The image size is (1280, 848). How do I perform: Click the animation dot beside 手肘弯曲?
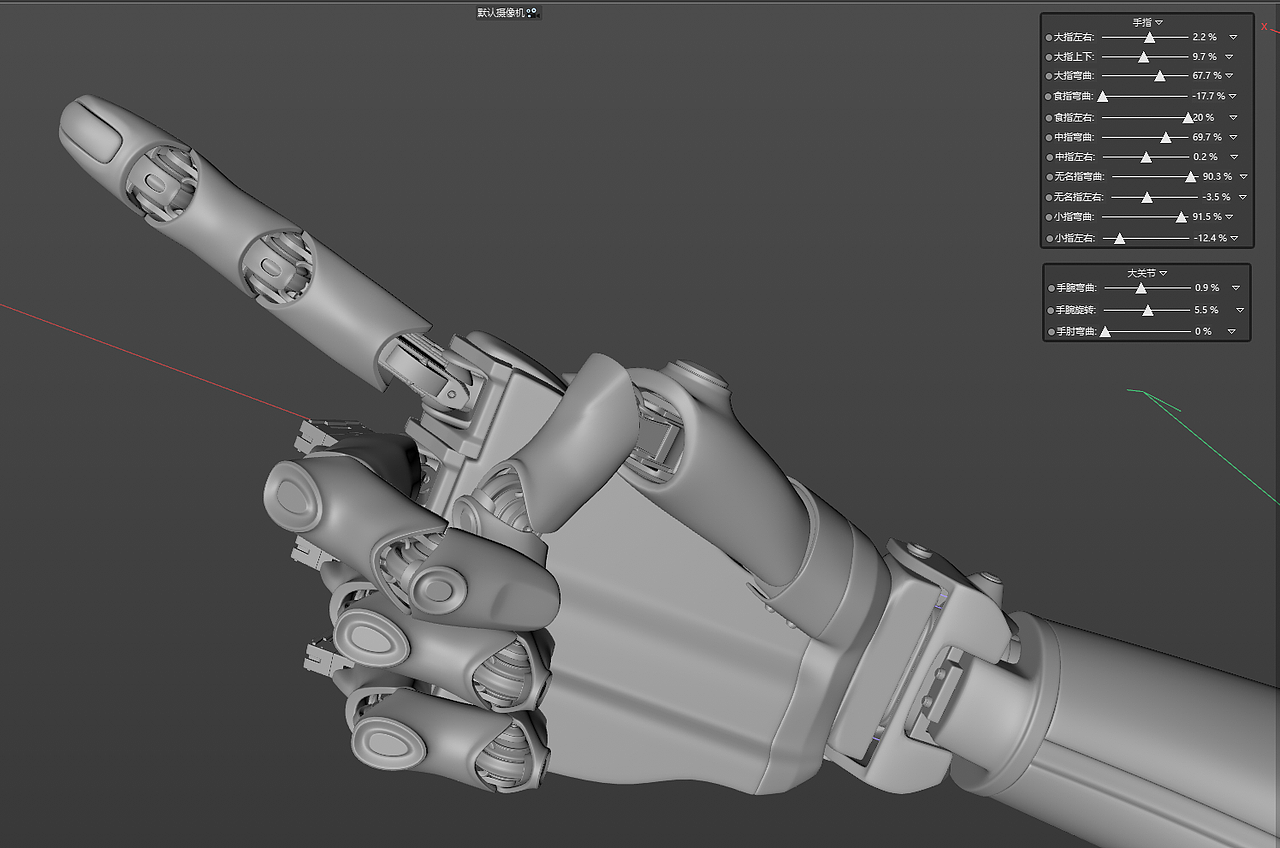click(1051, 332)
